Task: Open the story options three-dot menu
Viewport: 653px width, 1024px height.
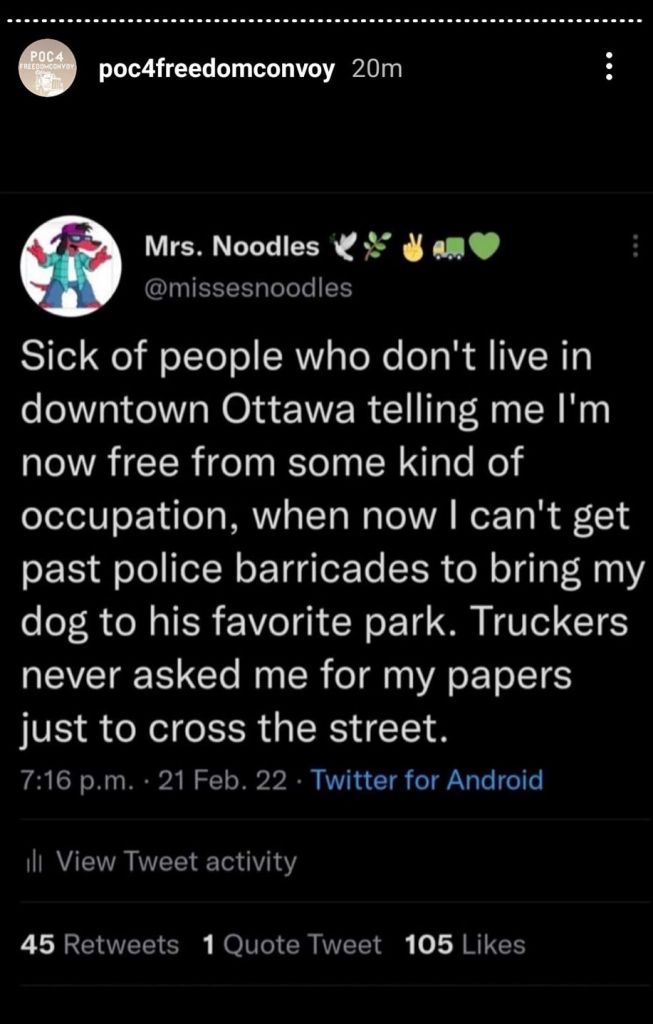Action: pos(608,68)
